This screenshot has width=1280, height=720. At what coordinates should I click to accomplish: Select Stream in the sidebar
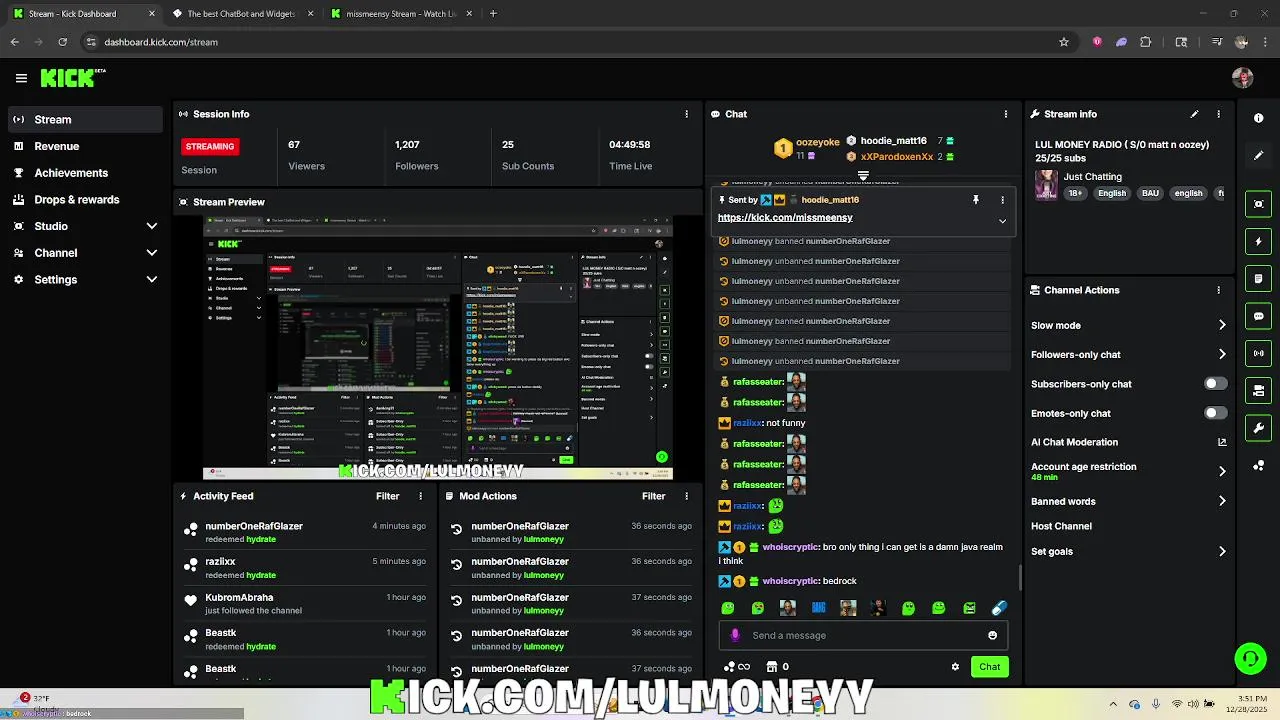point(85,119)
